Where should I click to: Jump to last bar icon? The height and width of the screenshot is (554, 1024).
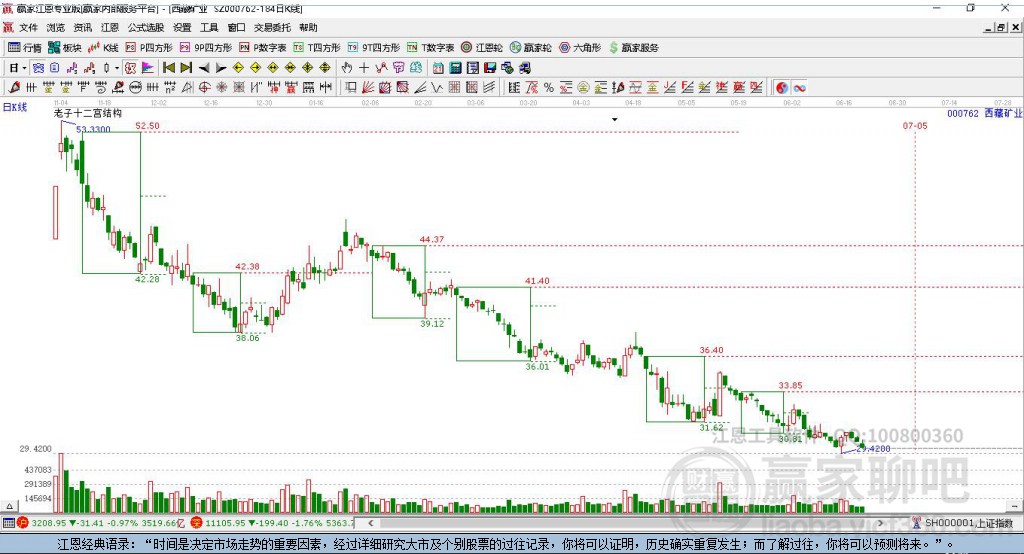186,68
